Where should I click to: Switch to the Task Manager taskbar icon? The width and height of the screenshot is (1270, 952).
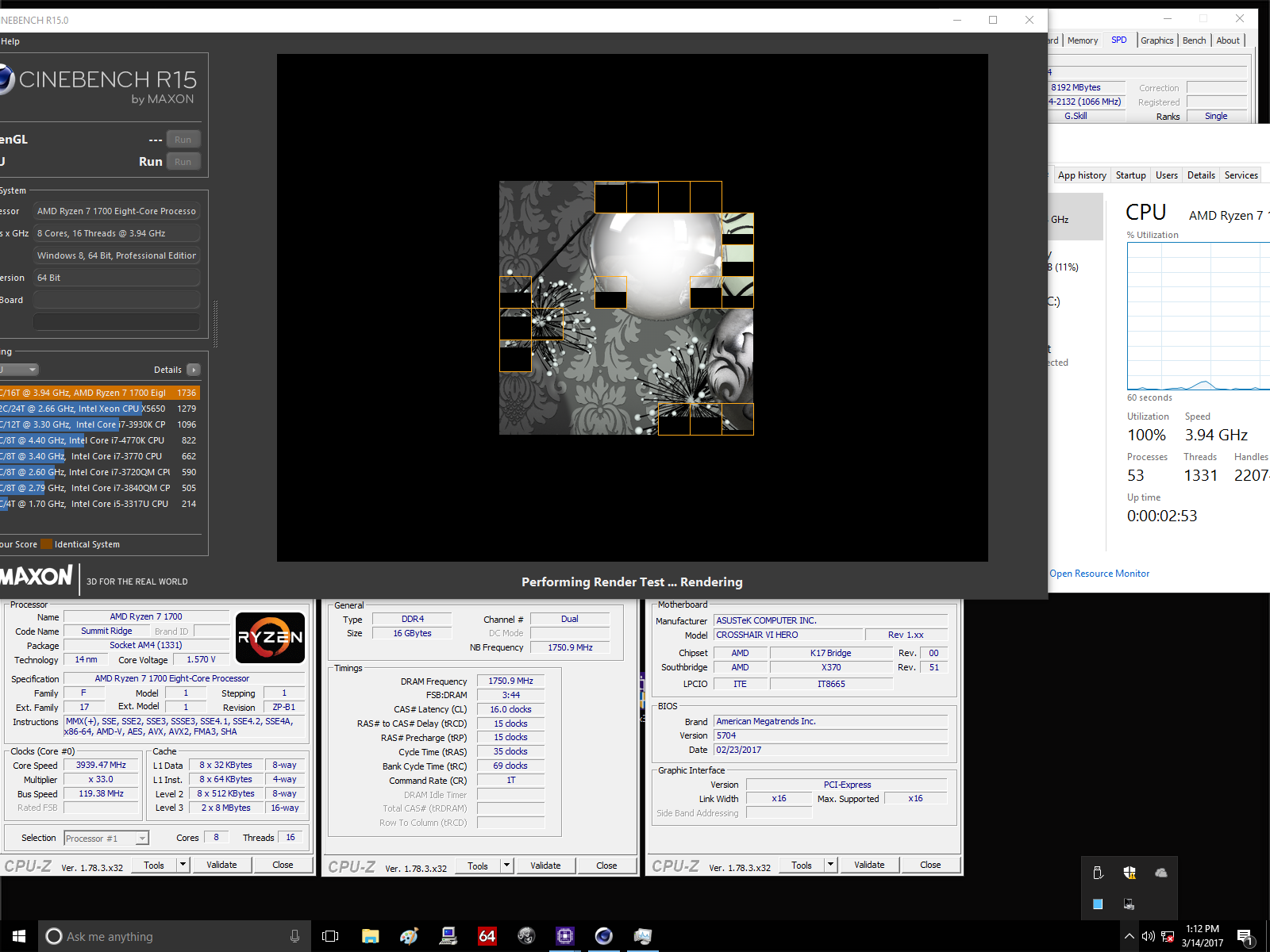[642, 936]
